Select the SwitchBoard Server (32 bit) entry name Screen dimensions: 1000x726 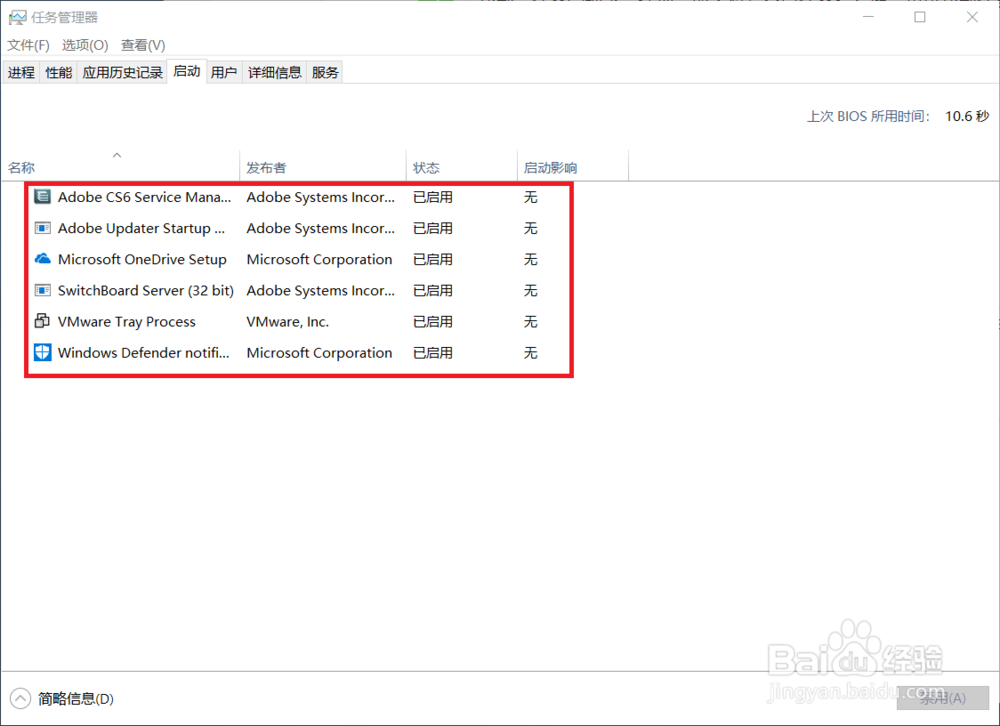pos(145,290)
